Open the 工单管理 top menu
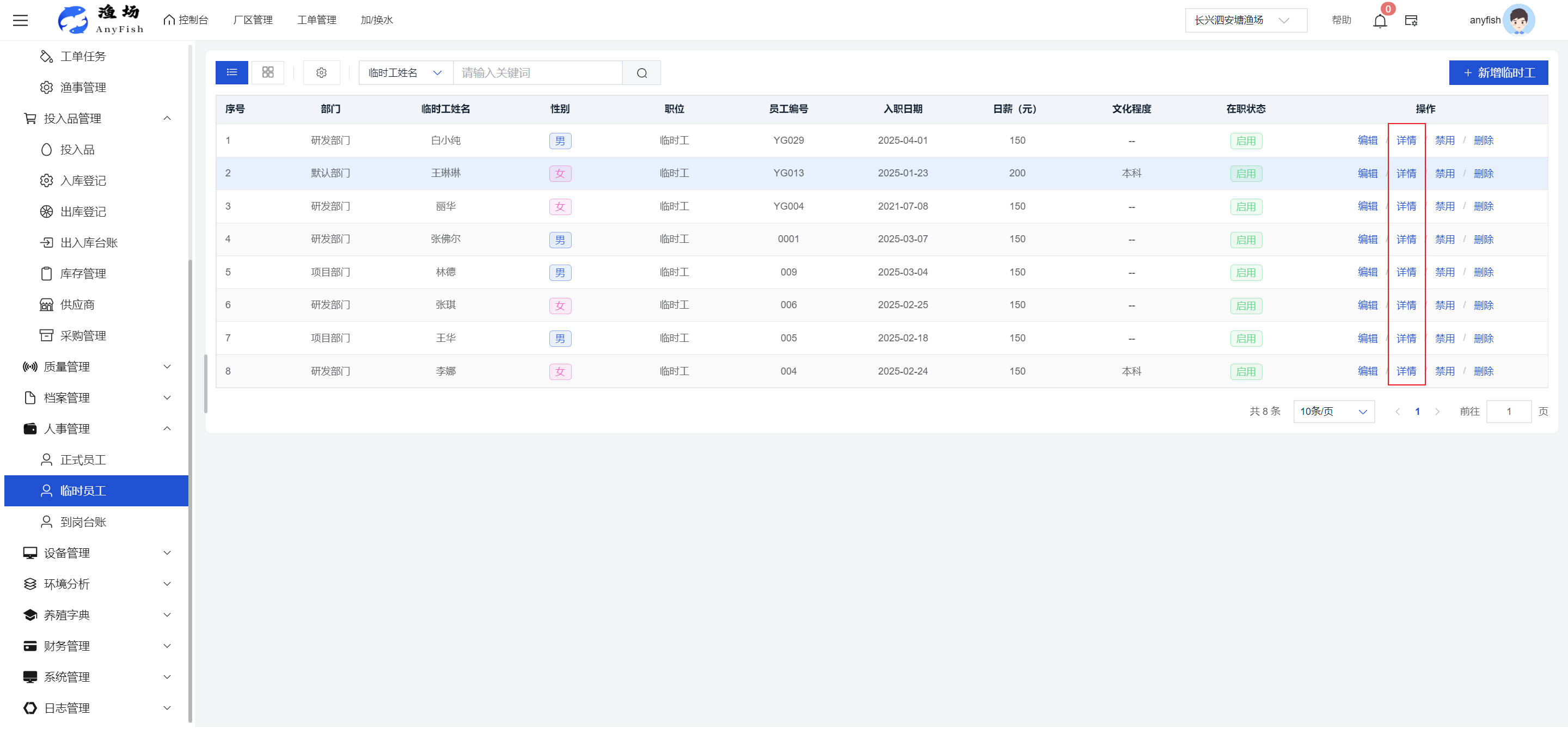Viewport: 1568px width, 735px height. pos(316,20)
